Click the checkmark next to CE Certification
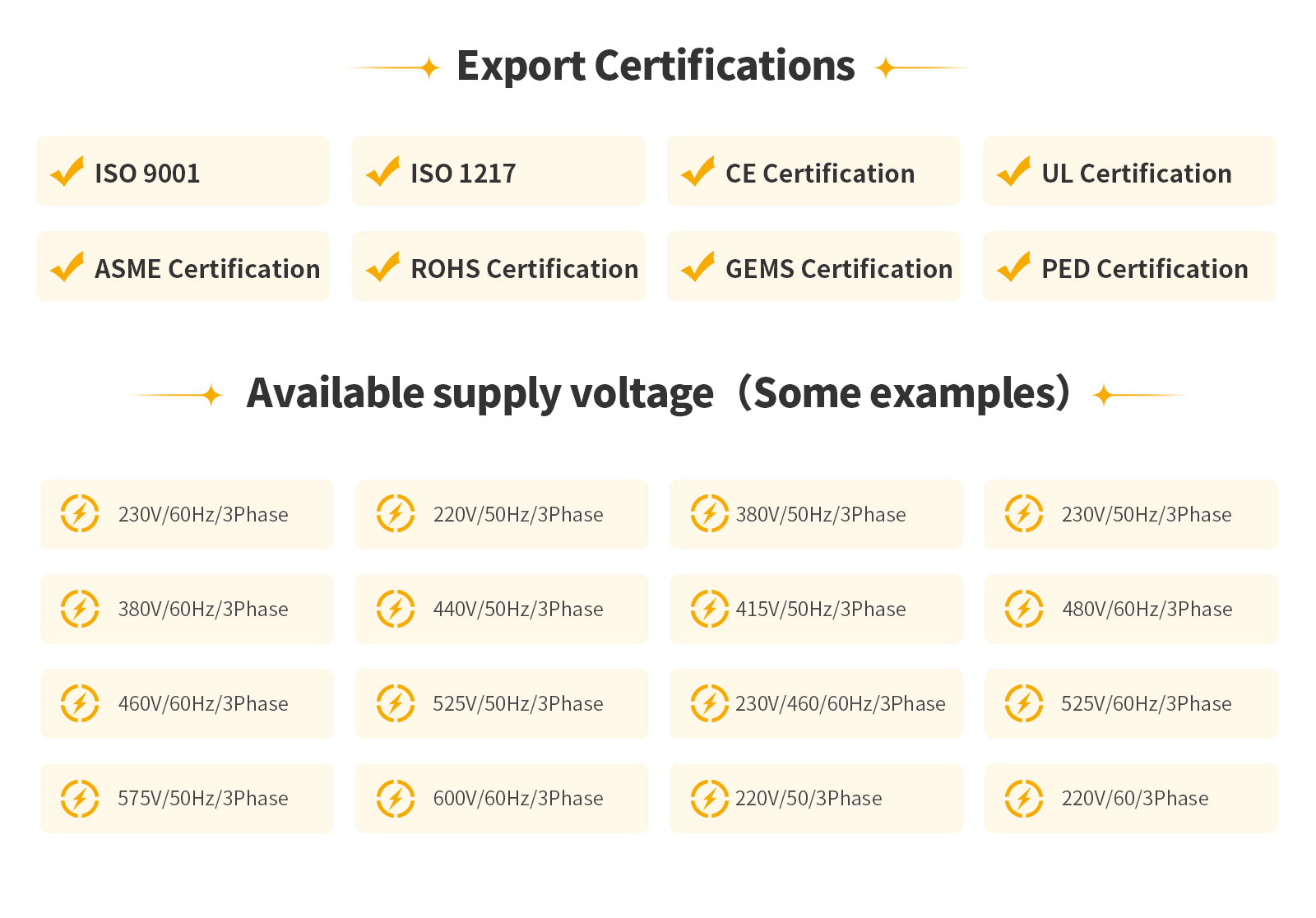 (698, 172)
